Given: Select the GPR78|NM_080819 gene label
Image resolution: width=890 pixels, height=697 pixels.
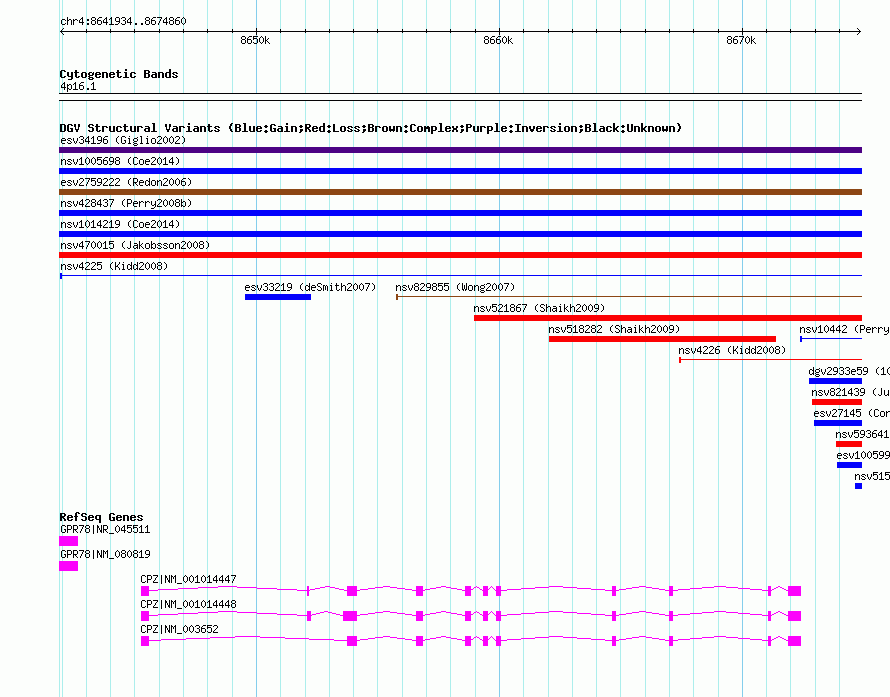Looking at the screenshot, I should 105,555.
